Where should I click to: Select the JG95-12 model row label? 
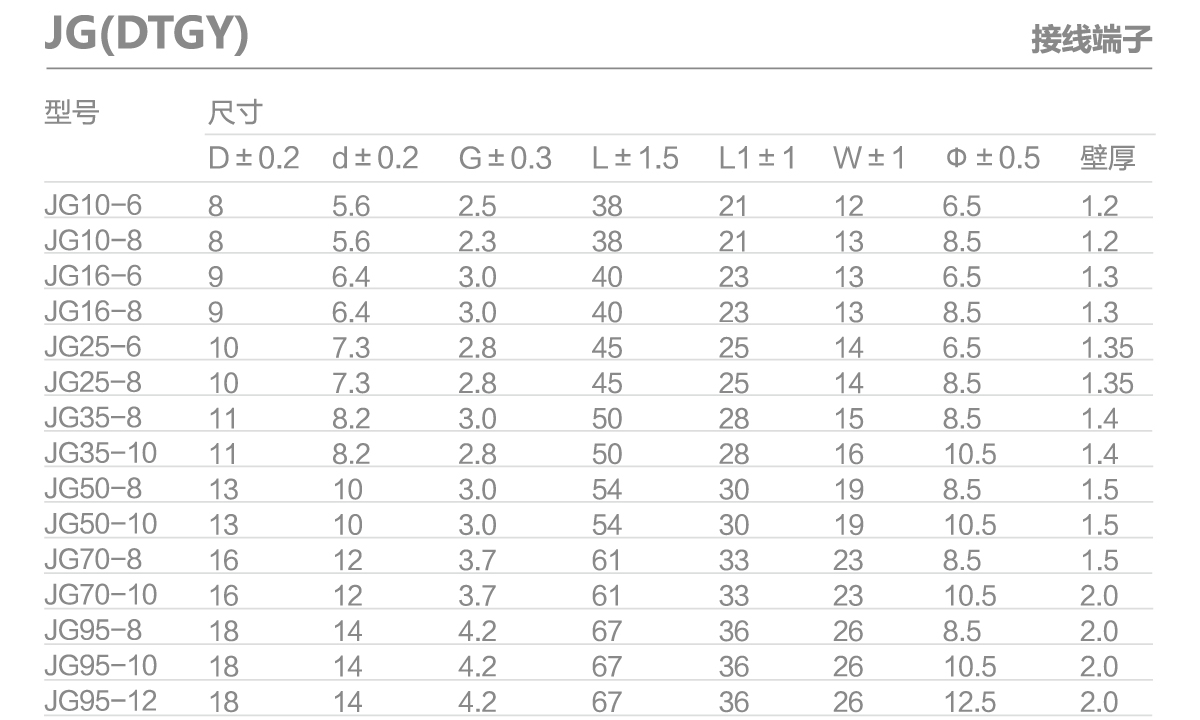(101, 700)
